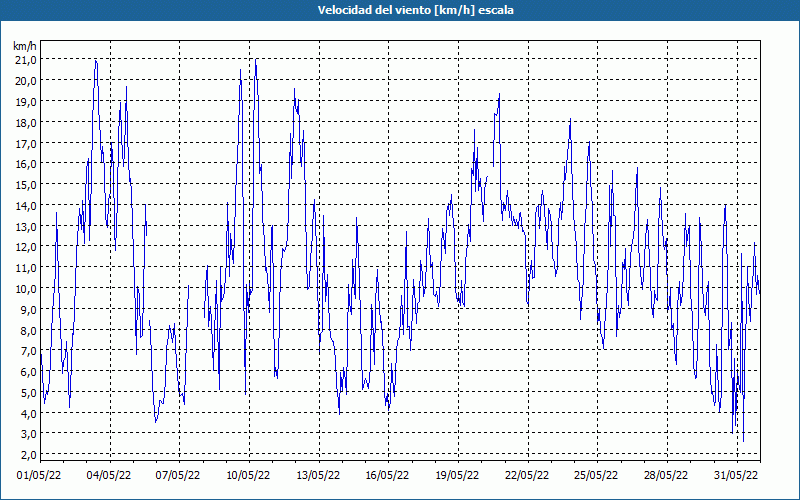Screen dimensions: 800x500
Task: Select the '14,0' y-axis value
Action: click(x=27, y=206)
